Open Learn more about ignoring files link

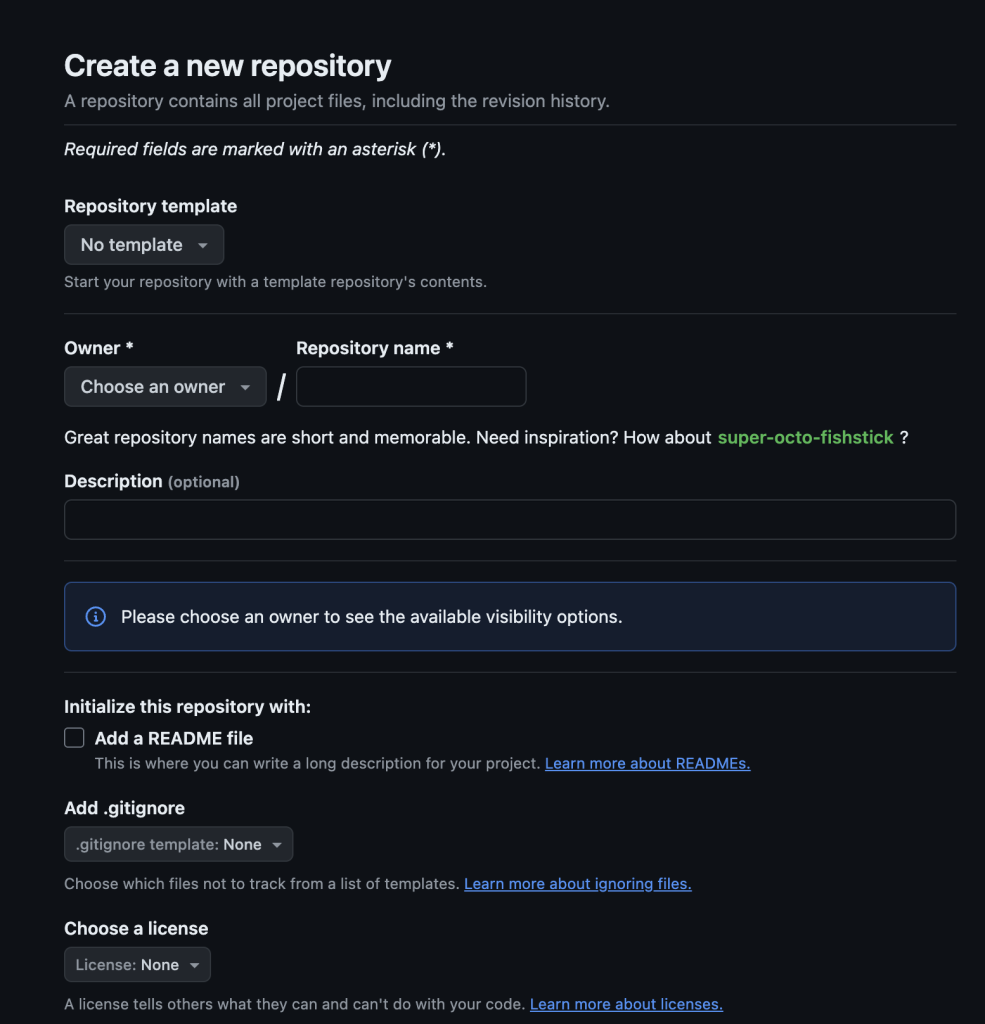[x=577, y=884]
